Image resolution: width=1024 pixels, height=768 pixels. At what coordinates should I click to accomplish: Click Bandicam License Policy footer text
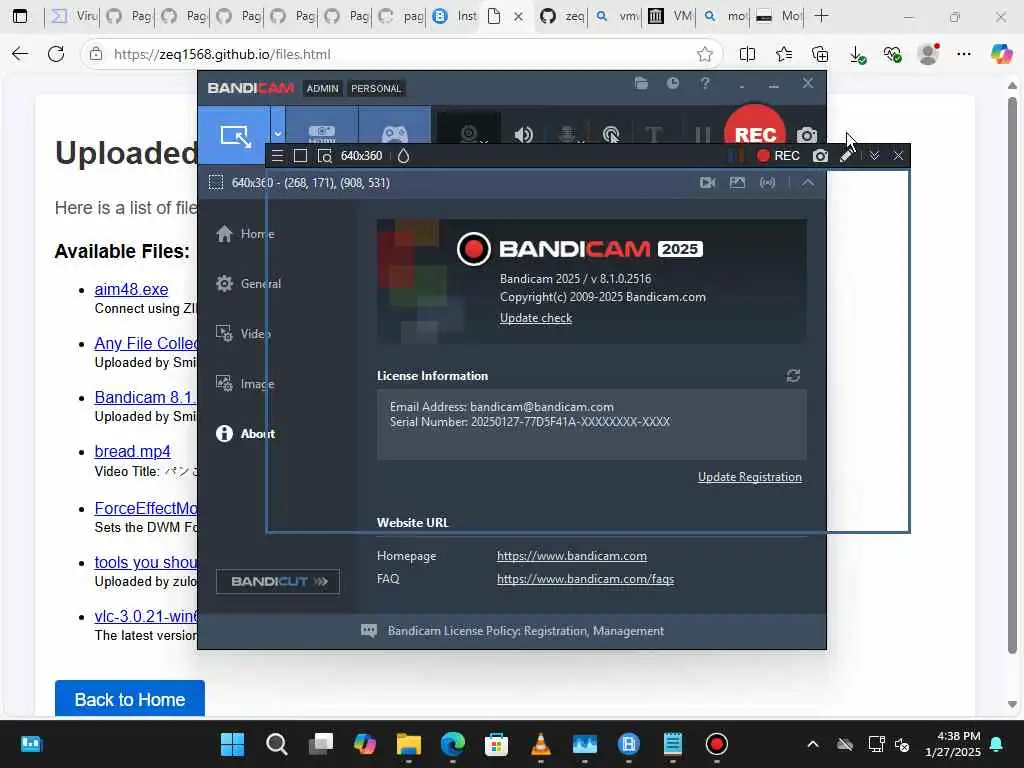click(x=526, y=631)
